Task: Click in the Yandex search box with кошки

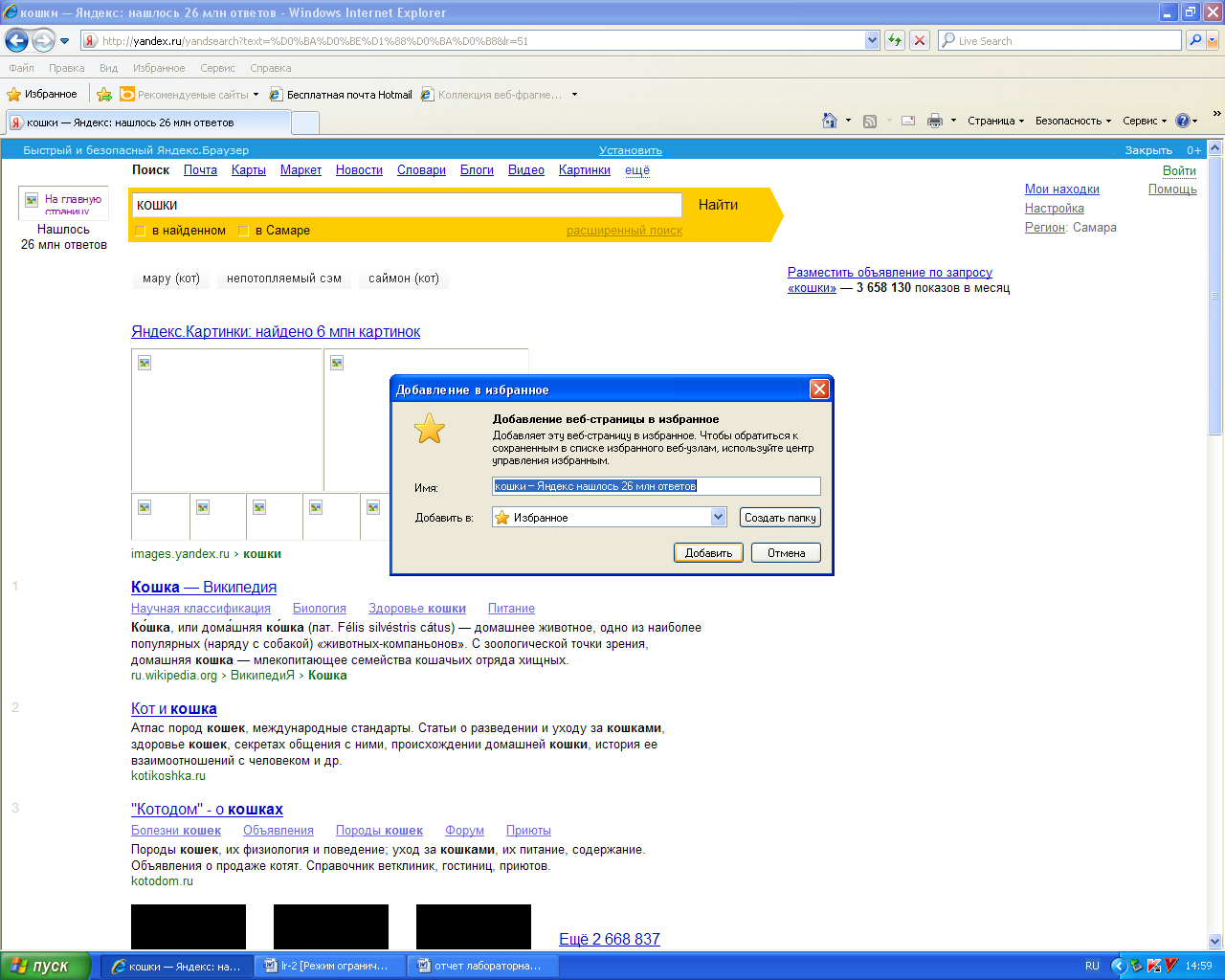Action: pos(407,205)
